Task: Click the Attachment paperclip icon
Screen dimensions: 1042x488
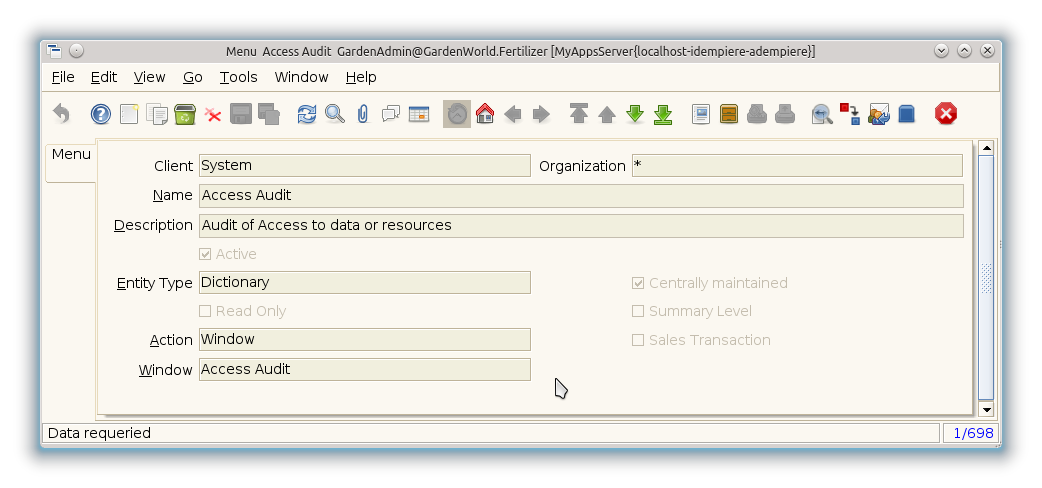Action: point(363,114)
